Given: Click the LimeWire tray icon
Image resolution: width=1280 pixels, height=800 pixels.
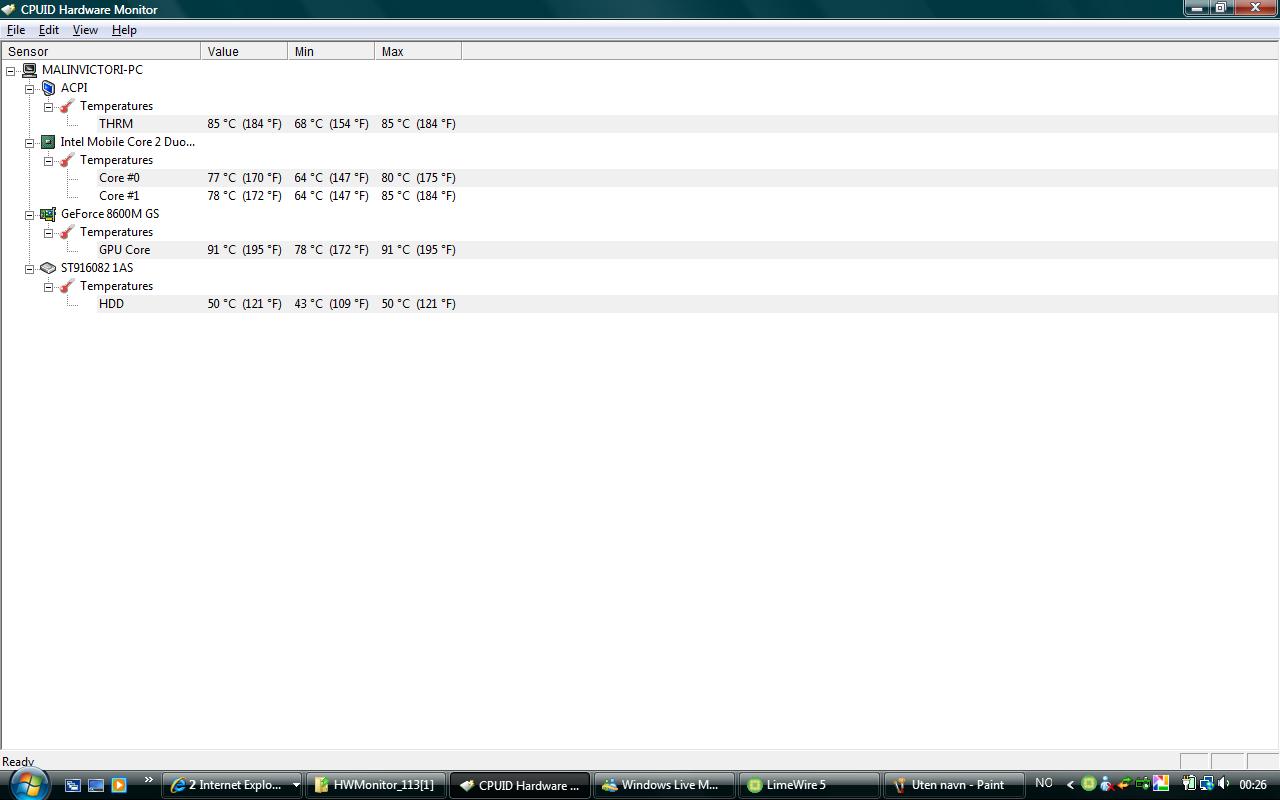Looking at the screenshot, I should pos(1089,784).
